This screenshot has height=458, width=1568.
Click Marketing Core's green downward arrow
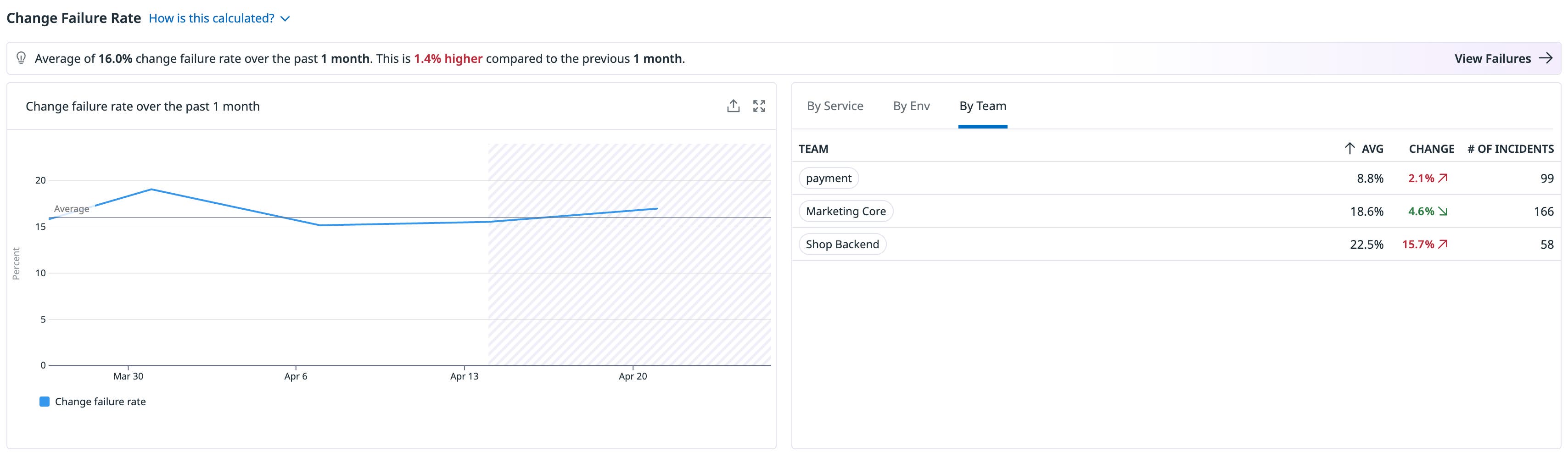pyautogui.click(x=1443, y=212)
